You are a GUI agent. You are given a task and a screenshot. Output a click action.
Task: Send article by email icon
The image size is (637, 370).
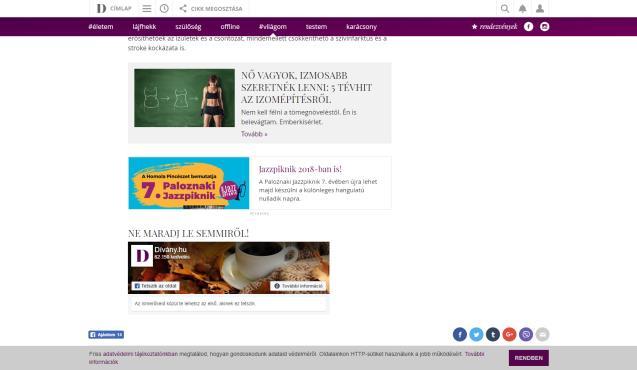point(542,335)
